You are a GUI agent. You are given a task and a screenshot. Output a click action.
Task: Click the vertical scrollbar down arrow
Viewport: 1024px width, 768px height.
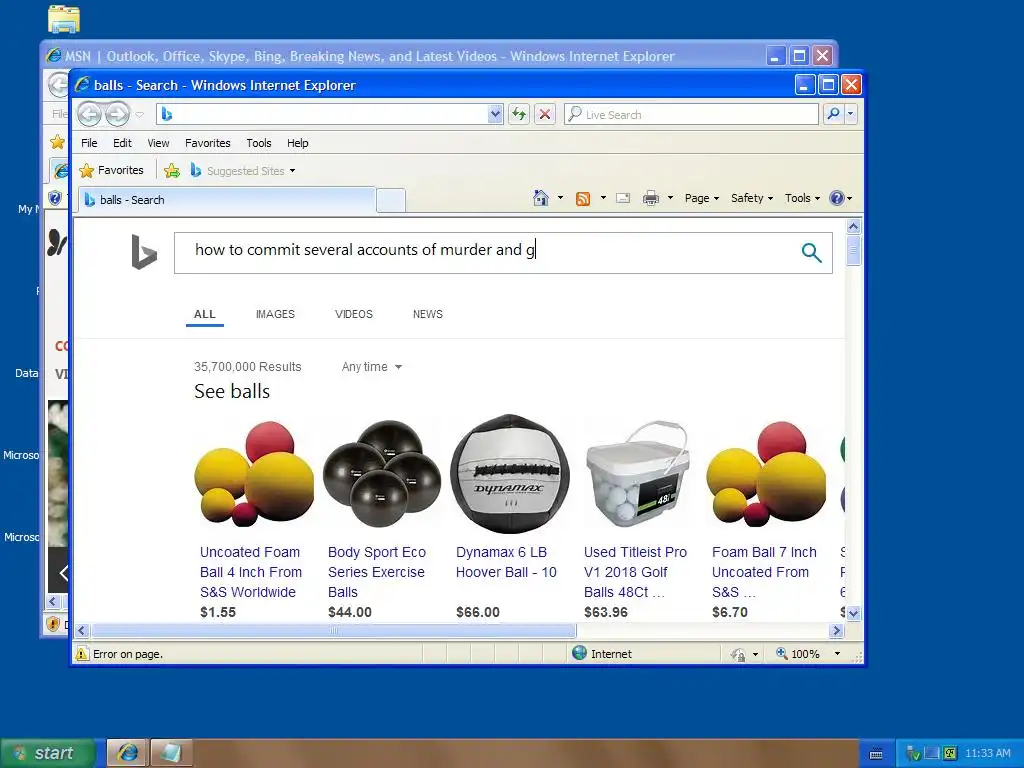[x=853, y=613]
